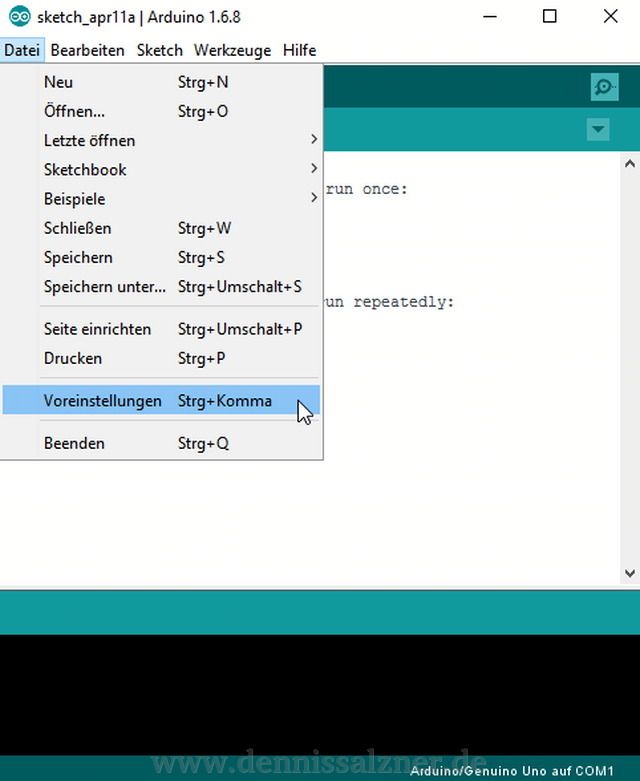Viewport: 640px width, 781px height.
Task: Click the Arduino logo in title bar
Action: pyautogui.click(x=19, y=16)
